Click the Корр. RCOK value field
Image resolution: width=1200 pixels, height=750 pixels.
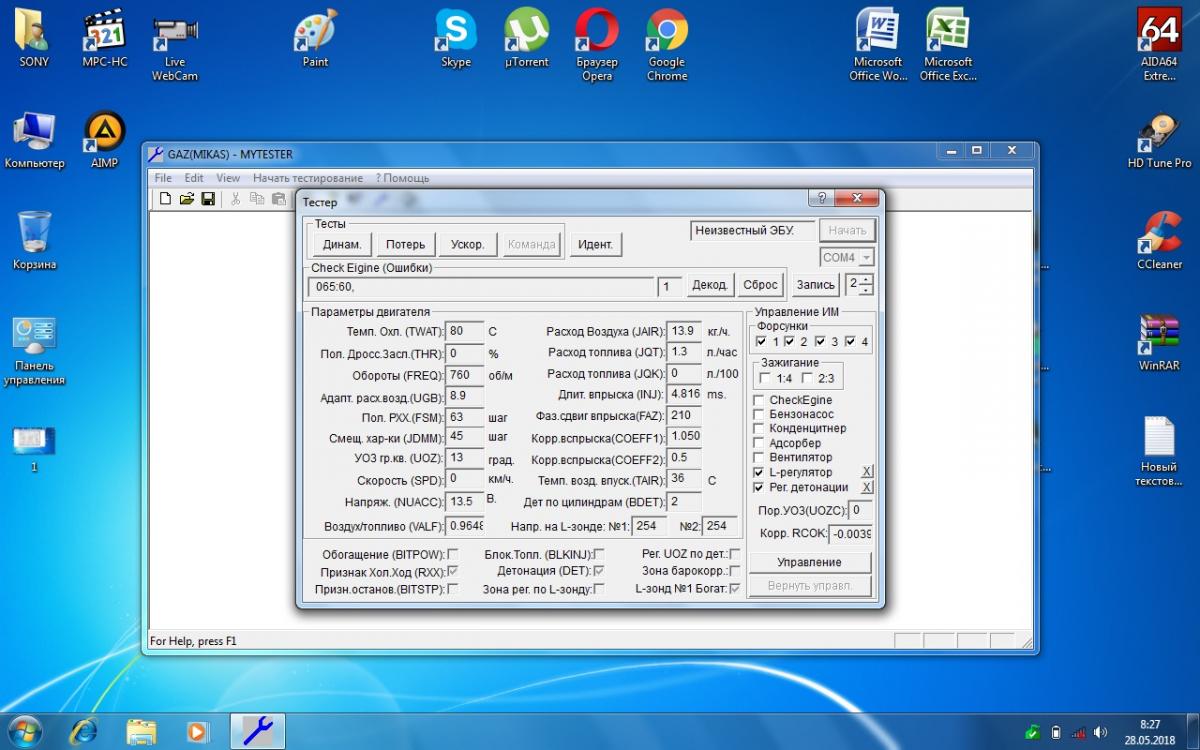pyautogui.click(x=850, y=534)
